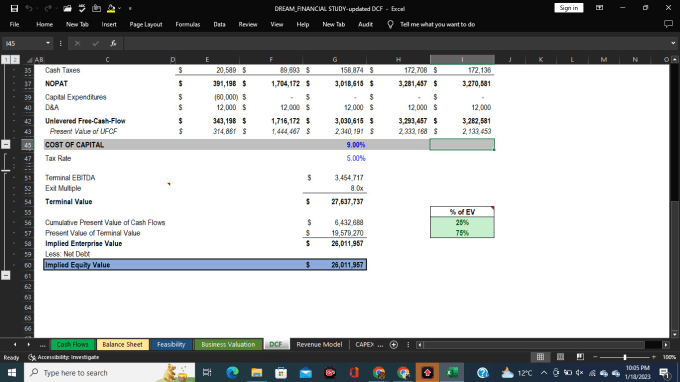
Task: Collapse the outline group beside row 61
Action: (6, 275)
